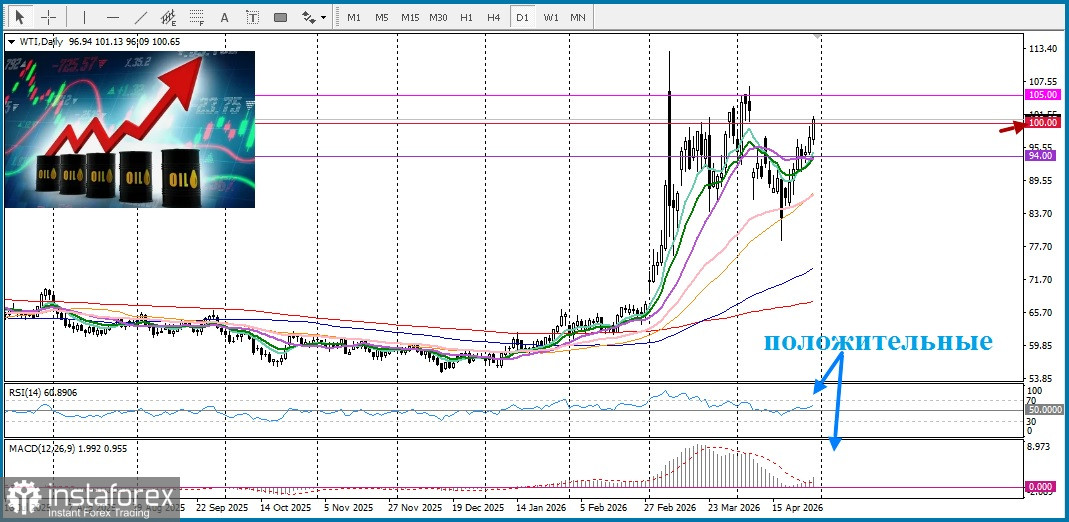Choose the trendline drawing tool
The height and width of the screenshot is (522, 1069).
pyautogui.click(x=140, y=17)
